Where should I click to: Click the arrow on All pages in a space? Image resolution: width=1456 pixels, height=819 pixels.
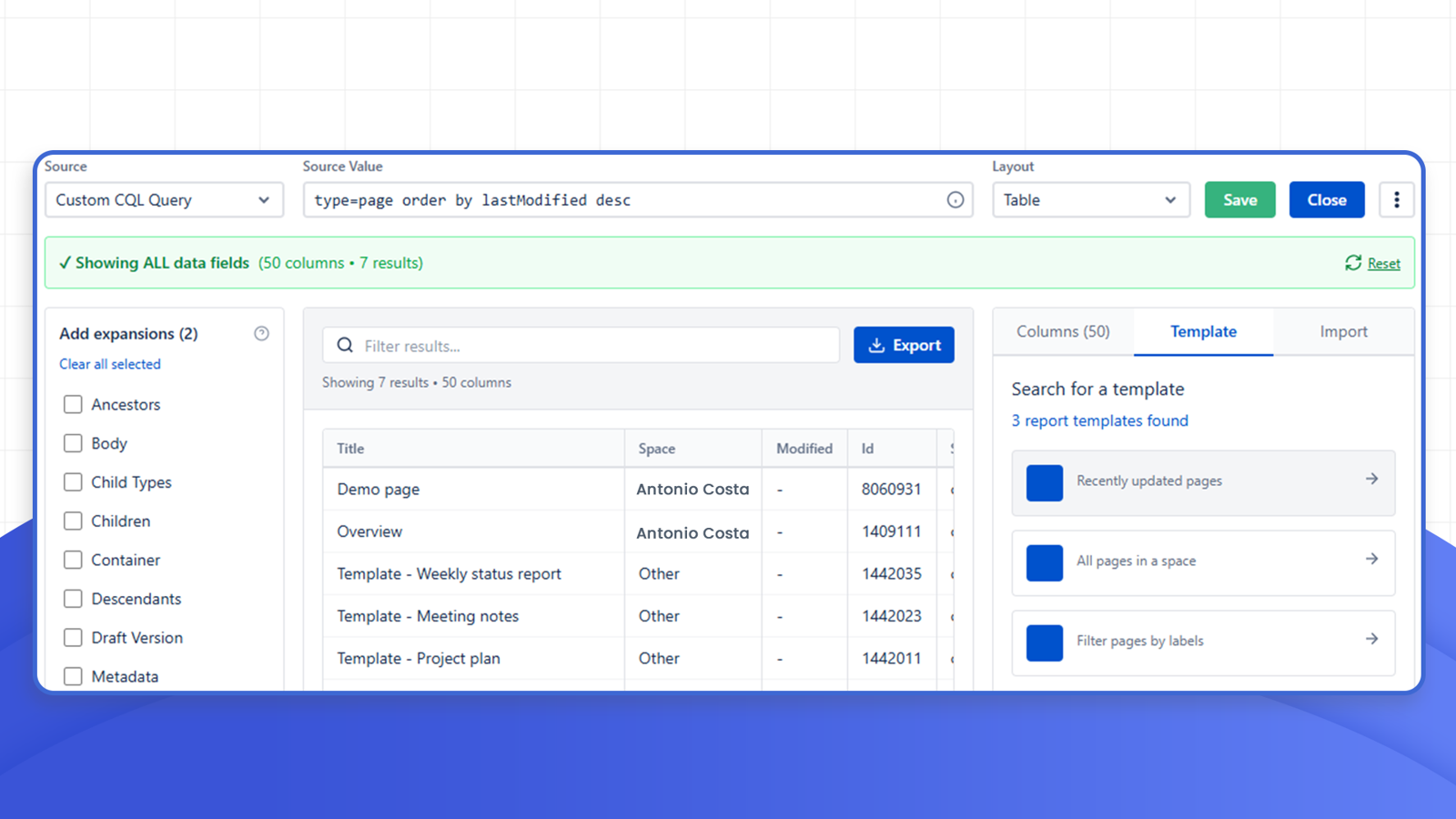tap(1371, 560)
